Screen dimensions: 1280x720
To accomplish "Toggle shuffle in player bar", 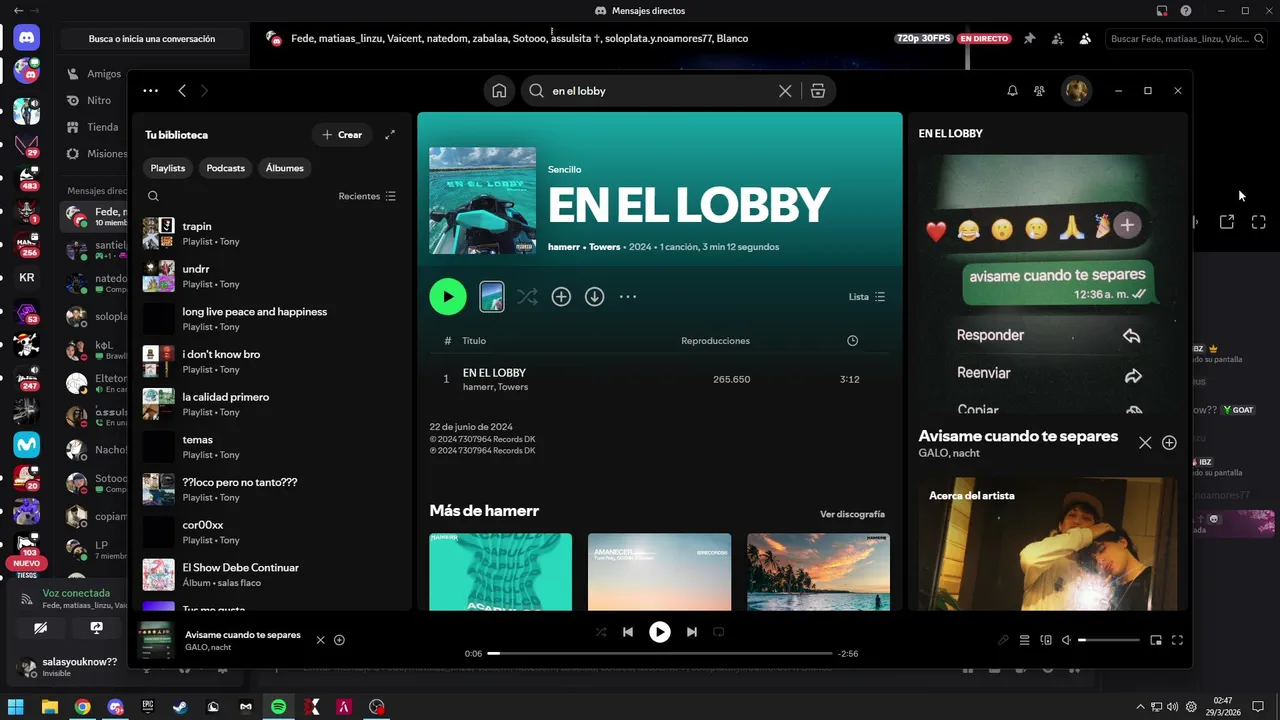I will click(x=601, y=632).
